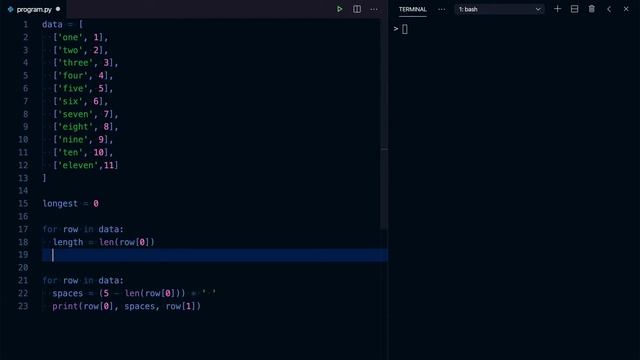
Task: Click the 'ten' string on line 11
Action: pyautogui.click(x=70, y=153)
